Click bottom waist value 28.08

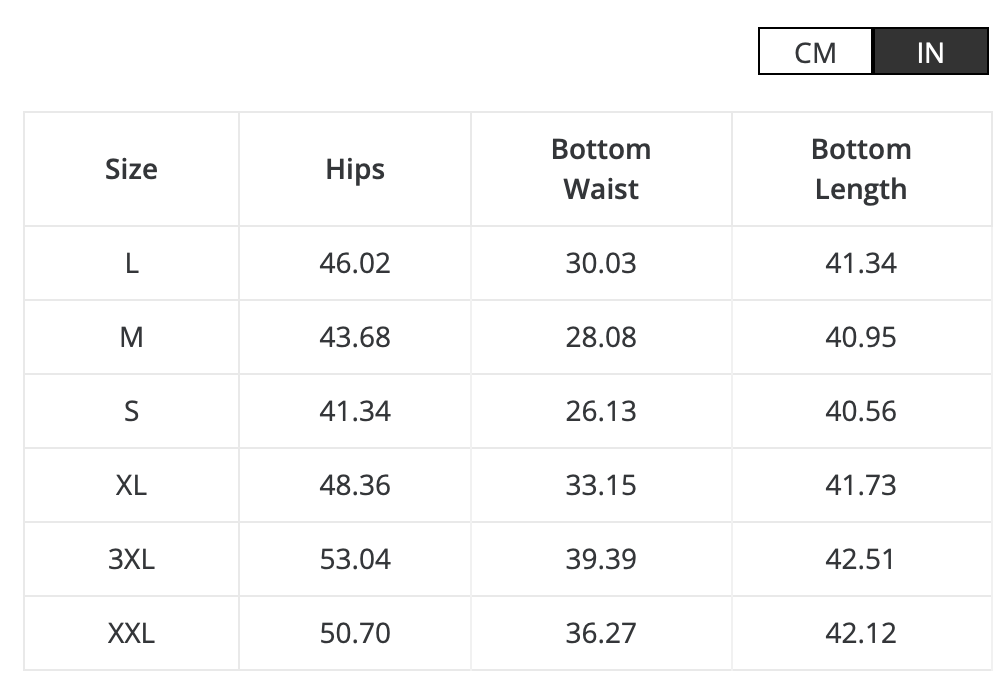coord(601,337)
